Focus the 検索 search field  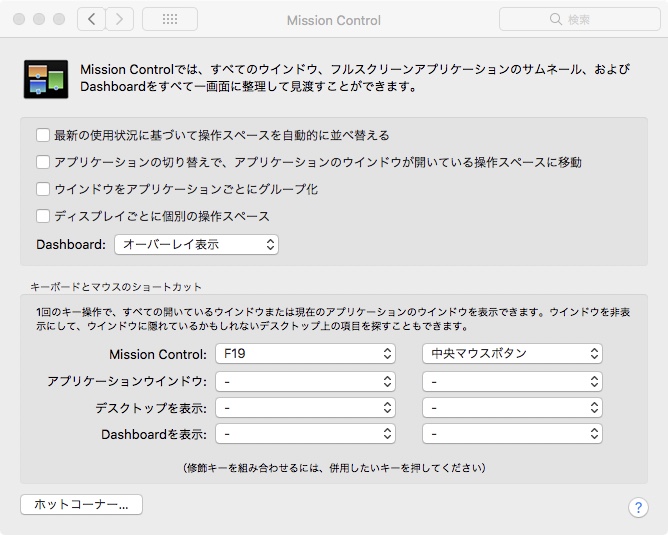[579, 19]
